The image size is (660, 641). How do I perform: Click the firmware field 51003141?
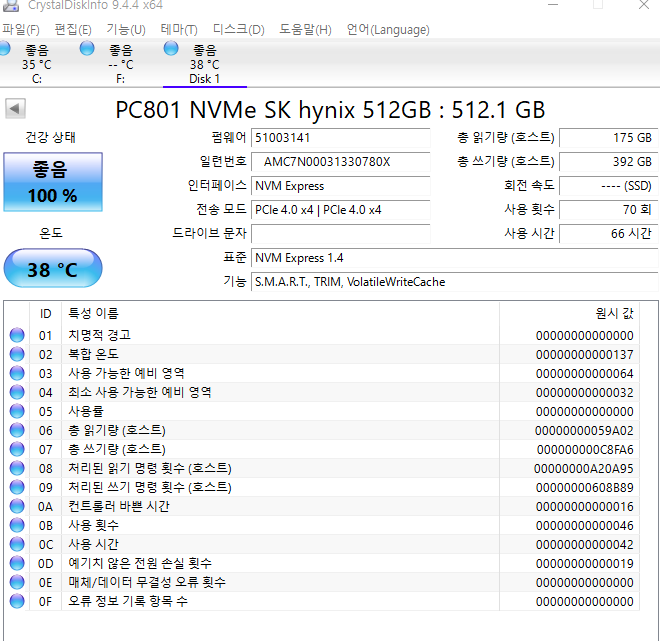(341, 138)
